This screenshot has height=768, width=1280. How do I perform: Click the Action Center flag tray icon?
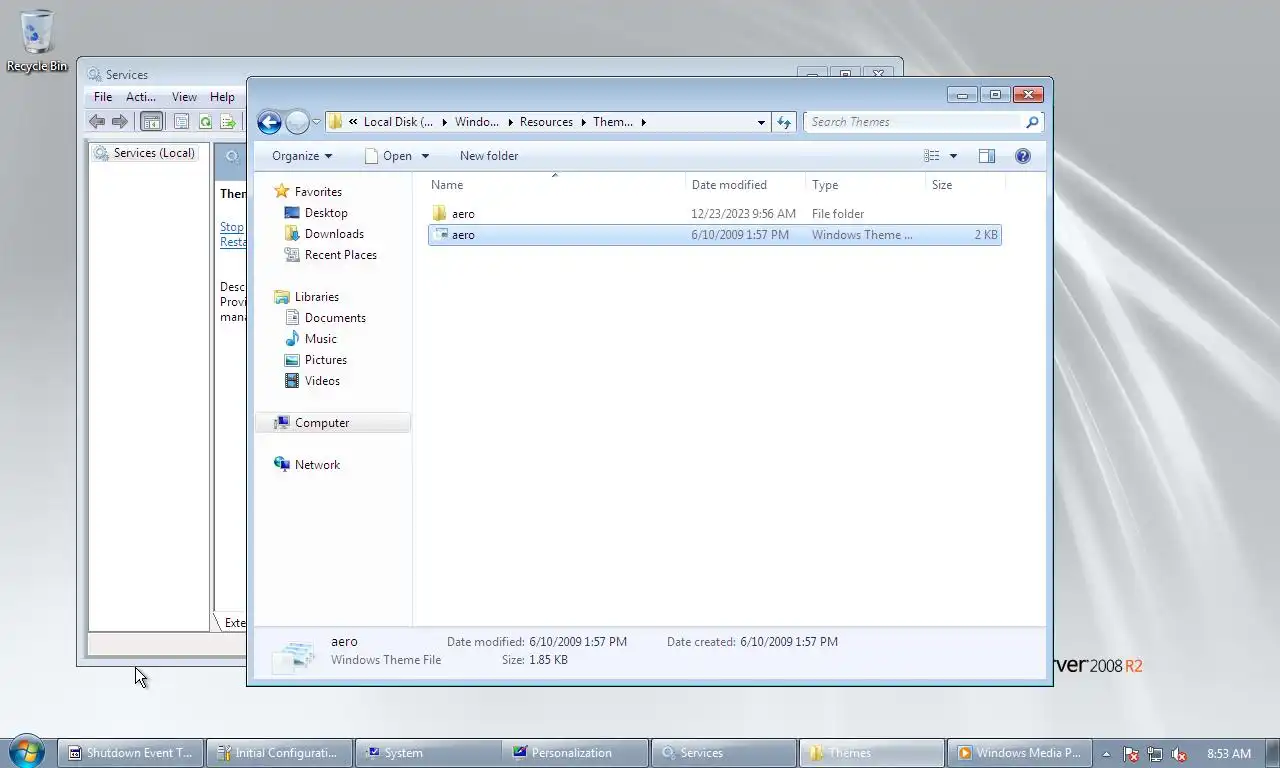pyautogui.click(x=1131, y=754)
